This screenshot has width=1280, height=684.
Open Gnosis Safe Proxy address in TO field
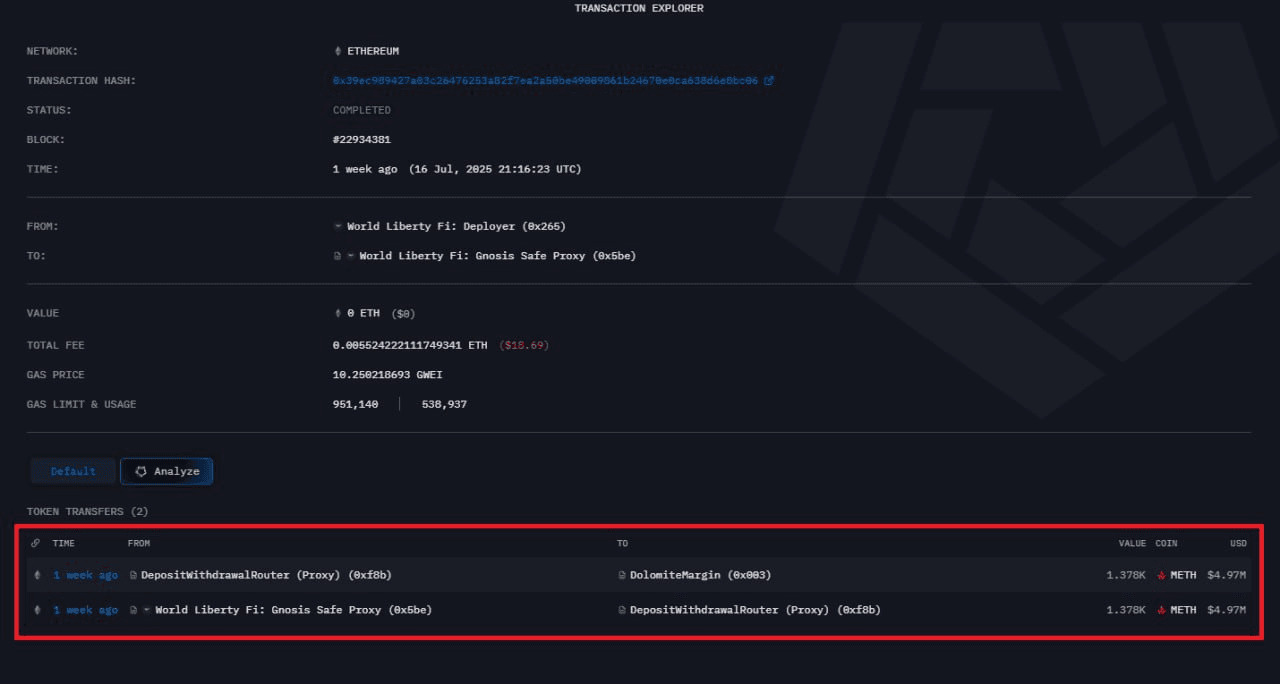(497, 256)
